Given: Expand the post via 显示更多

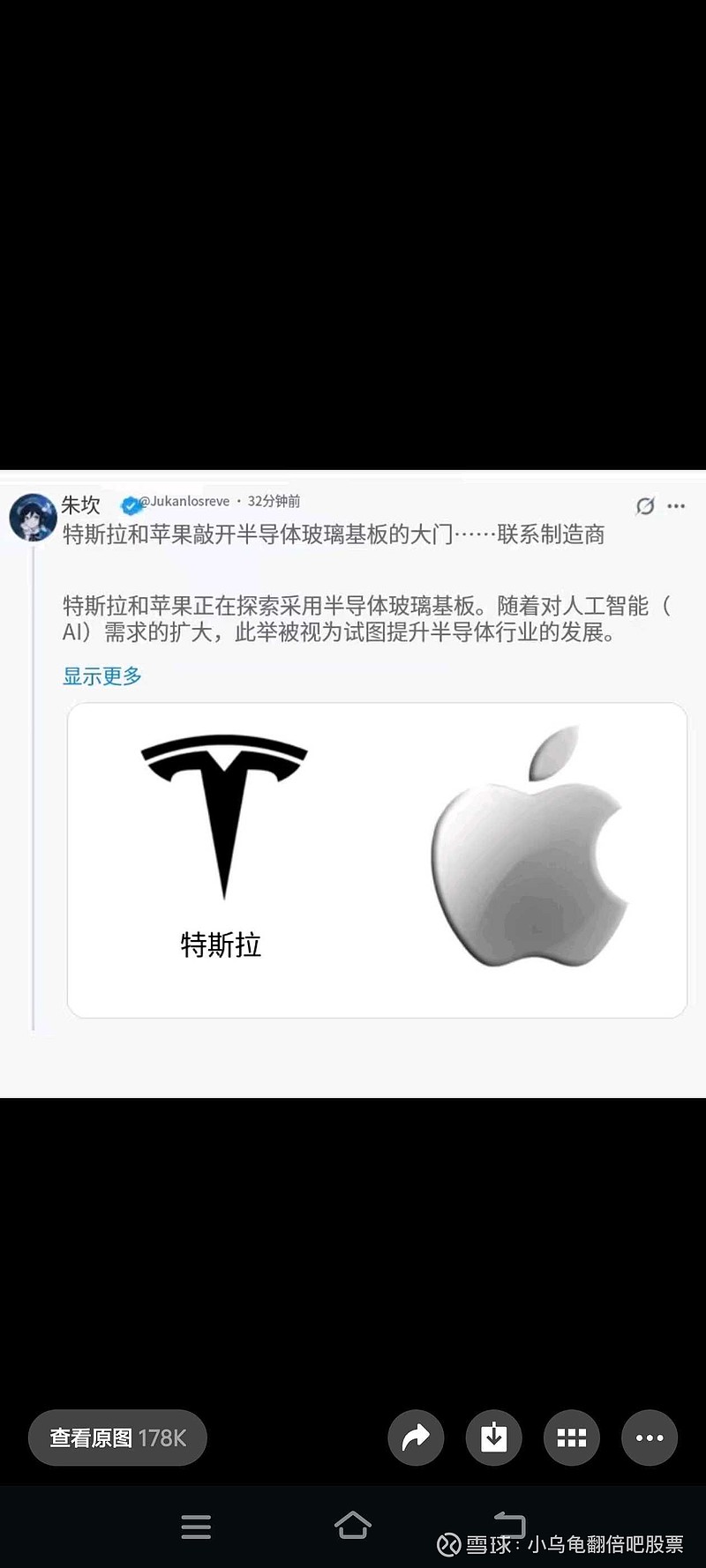Looking at the screenshot, I should click(x=102, y=676).
